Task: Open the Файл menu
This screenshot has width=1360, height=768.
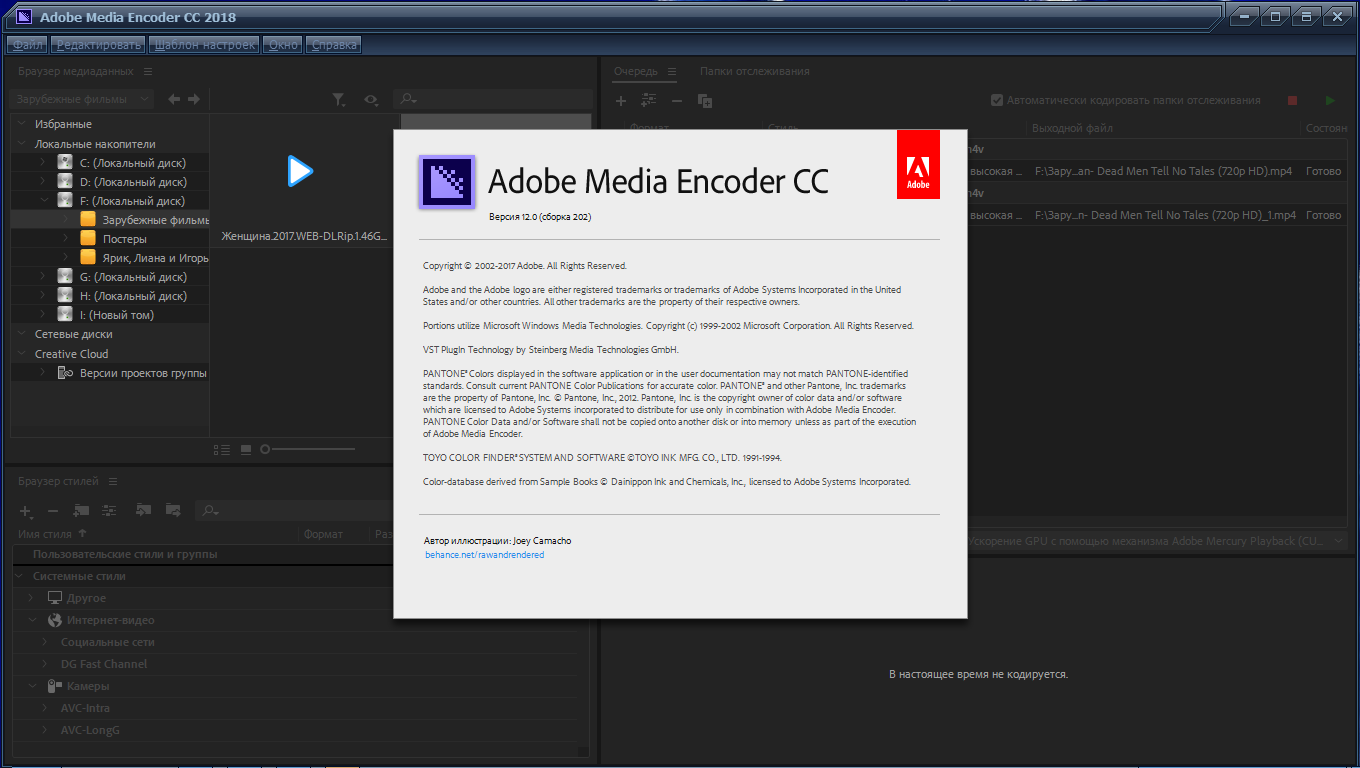Action: coord(28,45)
